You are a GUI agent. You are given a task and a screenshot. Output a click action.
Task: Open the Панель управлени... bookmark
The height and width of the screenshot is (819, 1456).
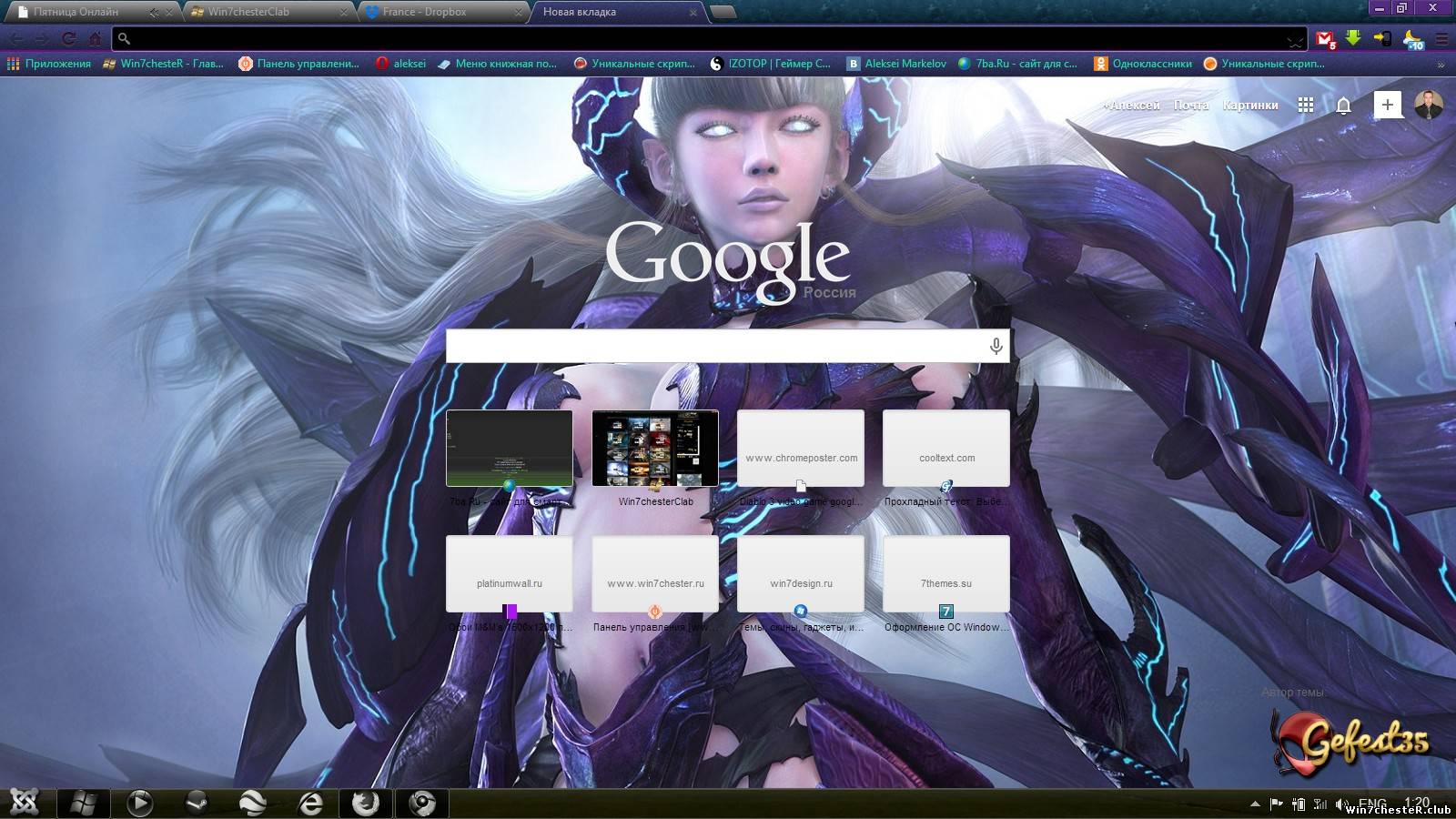coord(298,64)
